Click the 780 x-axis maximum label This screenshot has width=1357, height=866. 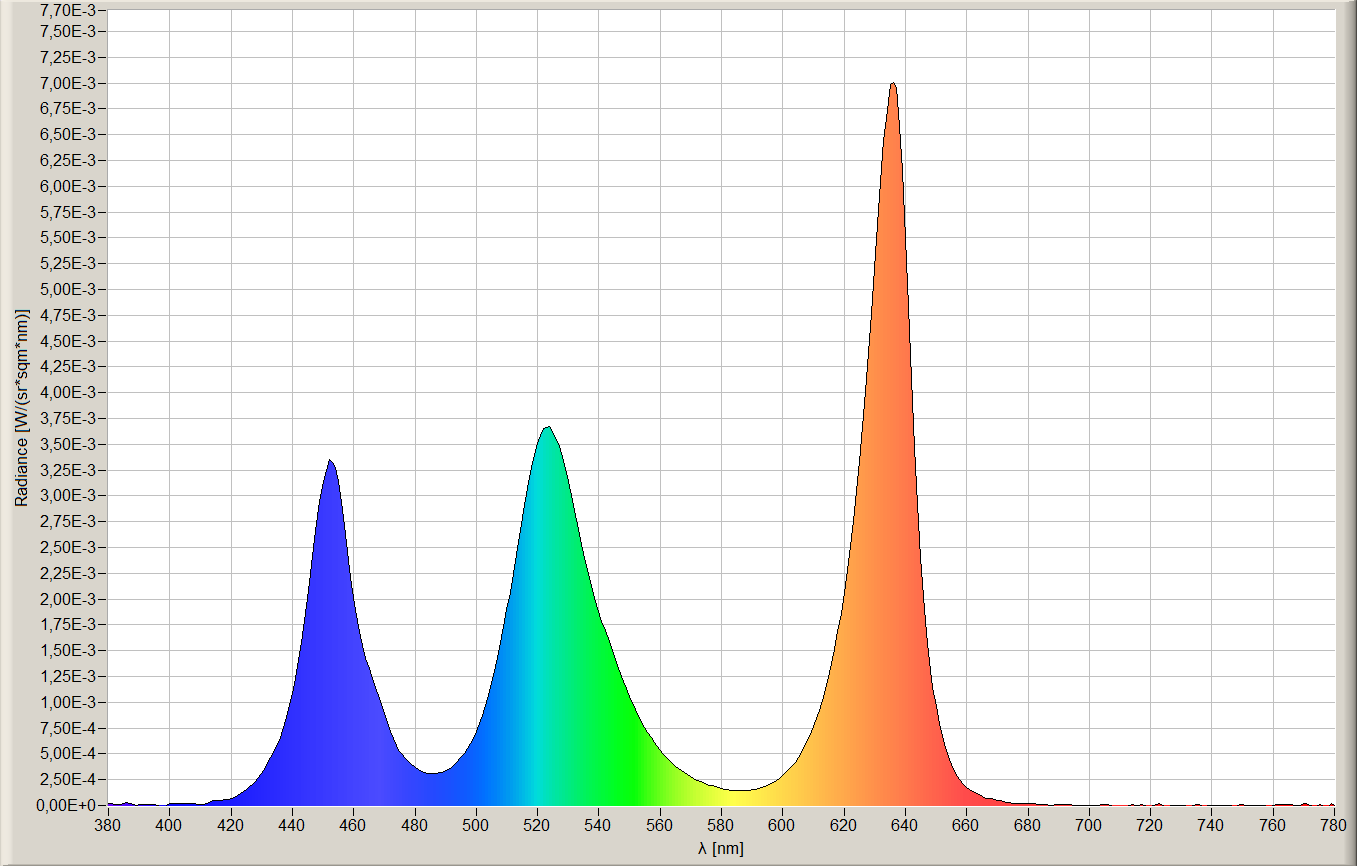pyautogui.click(x=1334, y=825)
